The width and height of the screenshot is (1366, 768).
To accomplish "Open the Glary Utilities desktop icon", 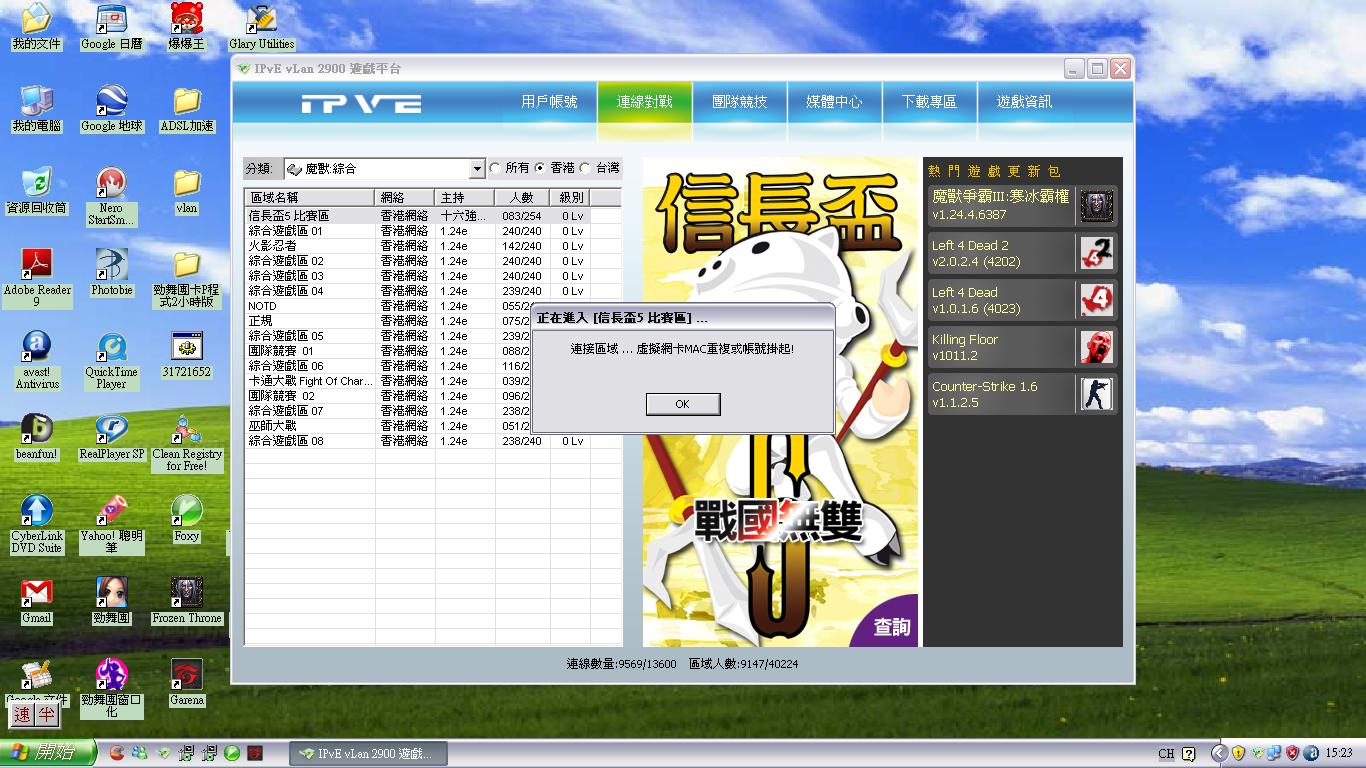I will [261, 20].
